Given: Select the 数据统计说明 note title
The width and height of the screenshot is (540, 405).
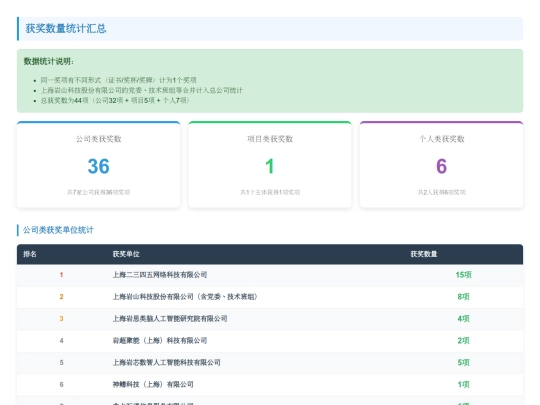Looking at the screenshot, I should 49,61.
